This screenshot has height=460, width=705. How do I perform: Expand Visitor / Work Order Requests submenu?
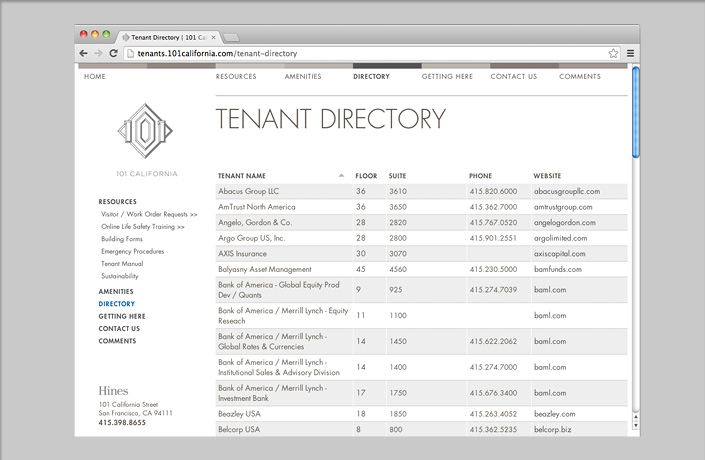coord(149,214)
